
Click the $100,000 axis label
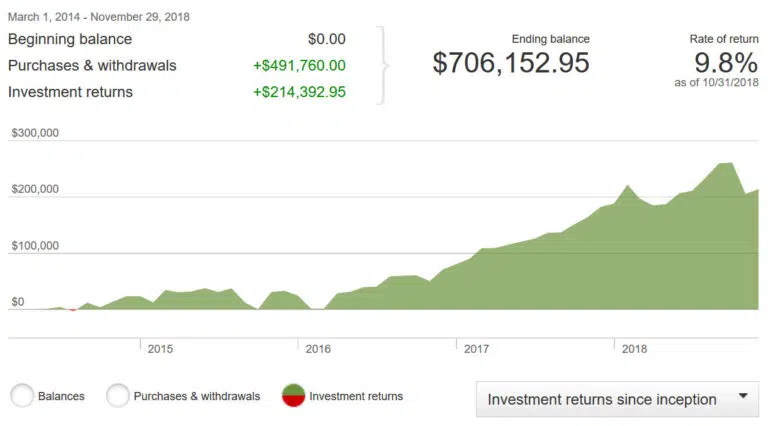[x=35, y=245]
